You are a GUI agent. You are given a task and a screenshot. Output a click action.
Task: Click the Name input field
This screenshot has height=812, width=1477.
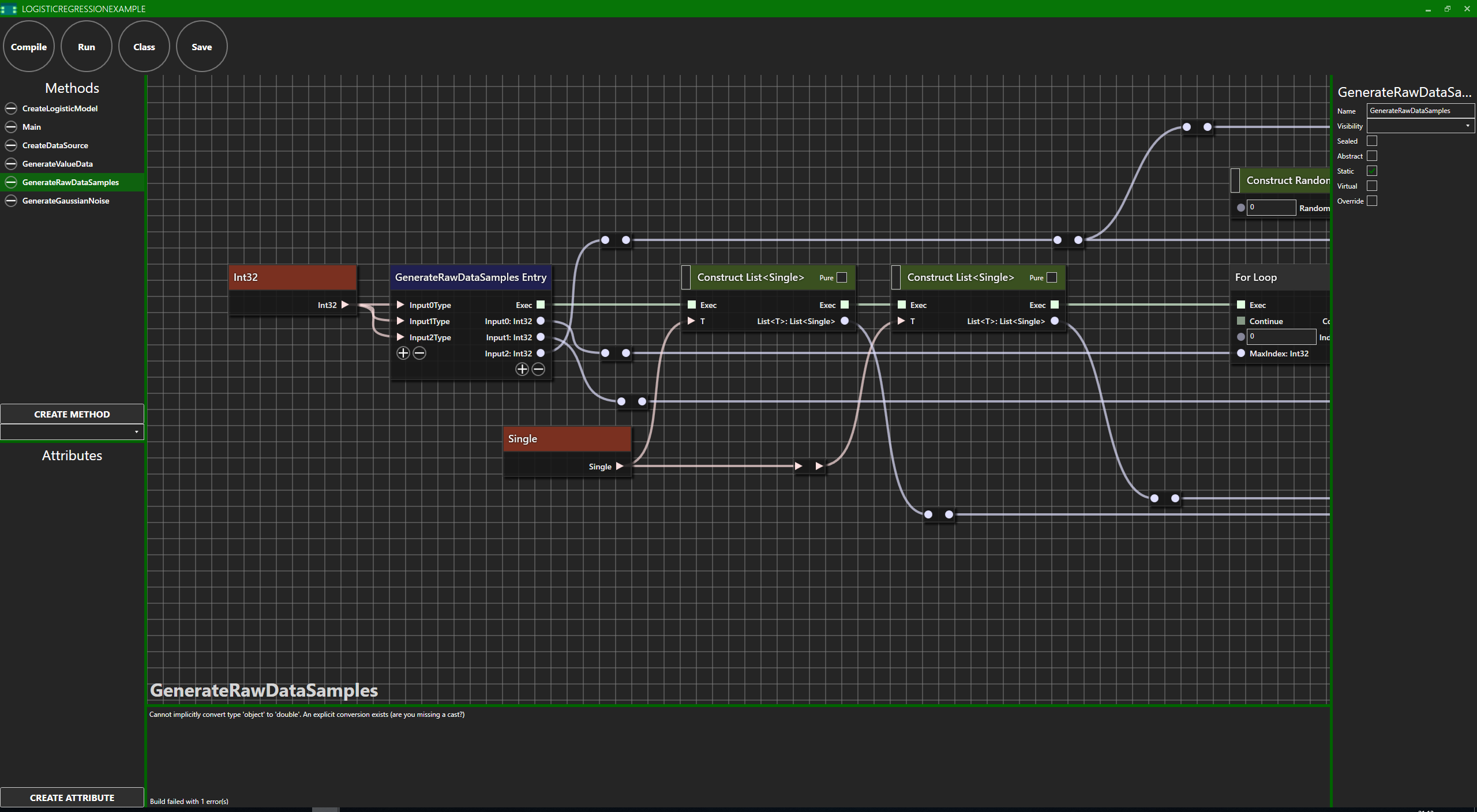tap(1420, 111)
